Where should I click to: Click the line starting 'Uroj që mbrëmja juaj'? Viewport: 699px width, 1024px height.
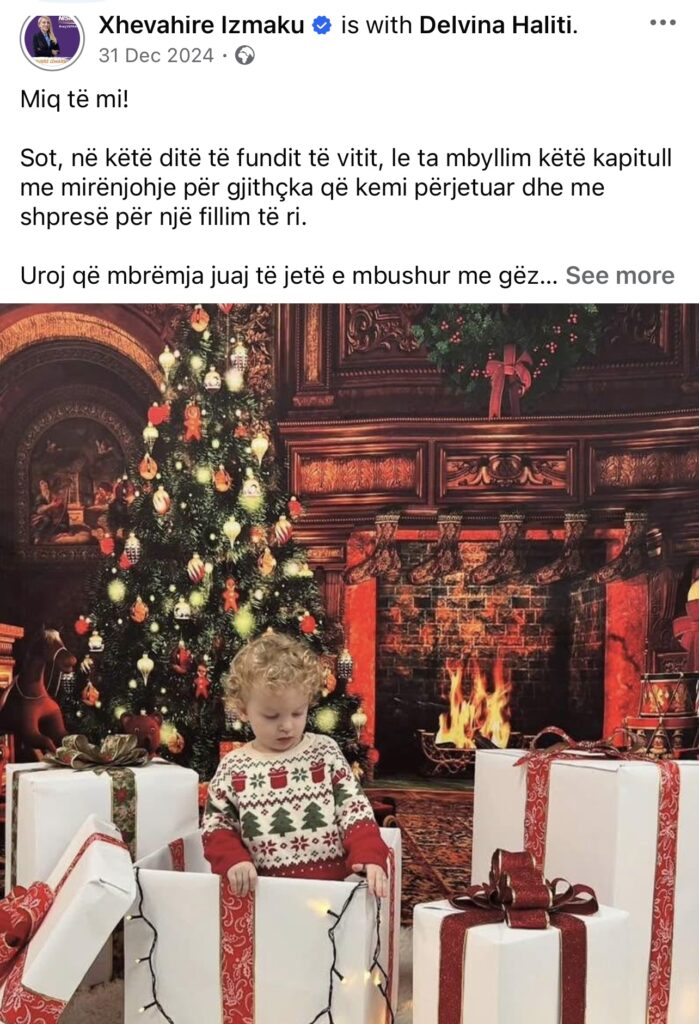pyautogui.click(x=289, y=276)
